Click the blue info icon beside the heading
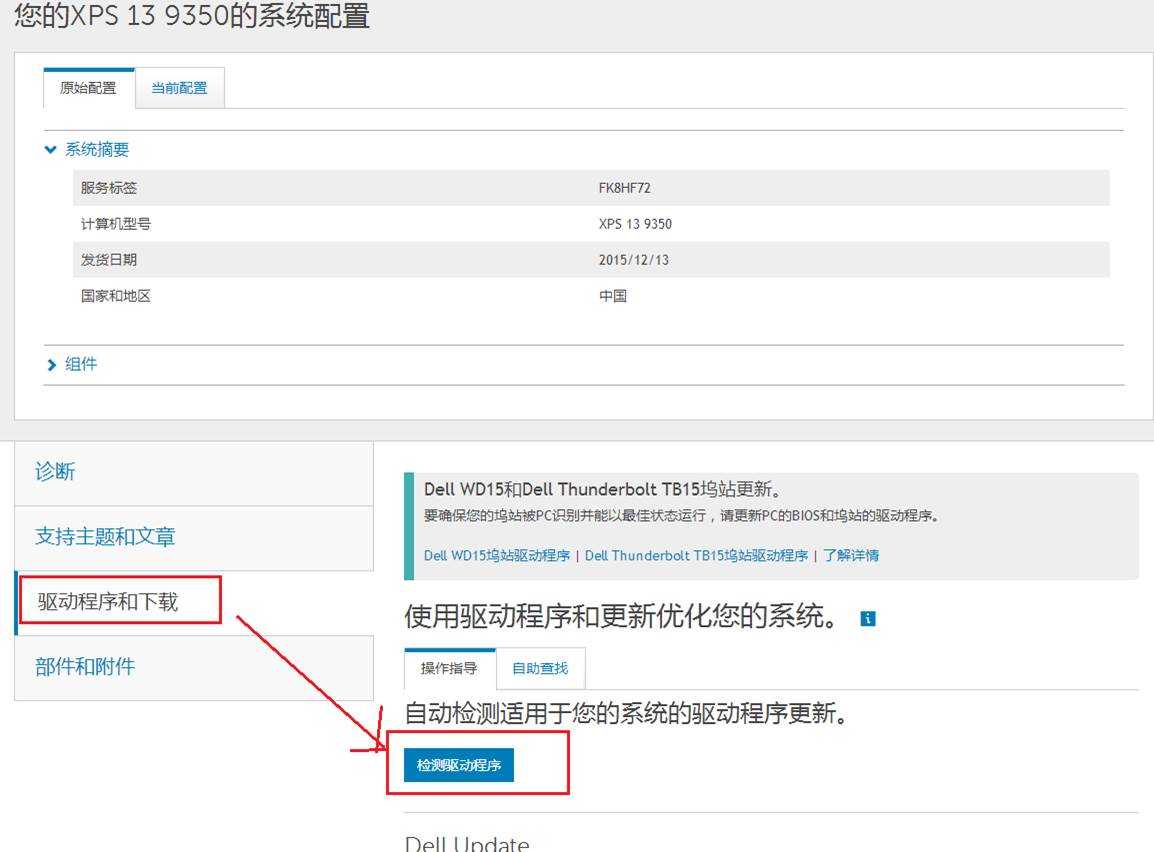The height and width of the screenshot is (852, 1154). click(x=868, y=618)
